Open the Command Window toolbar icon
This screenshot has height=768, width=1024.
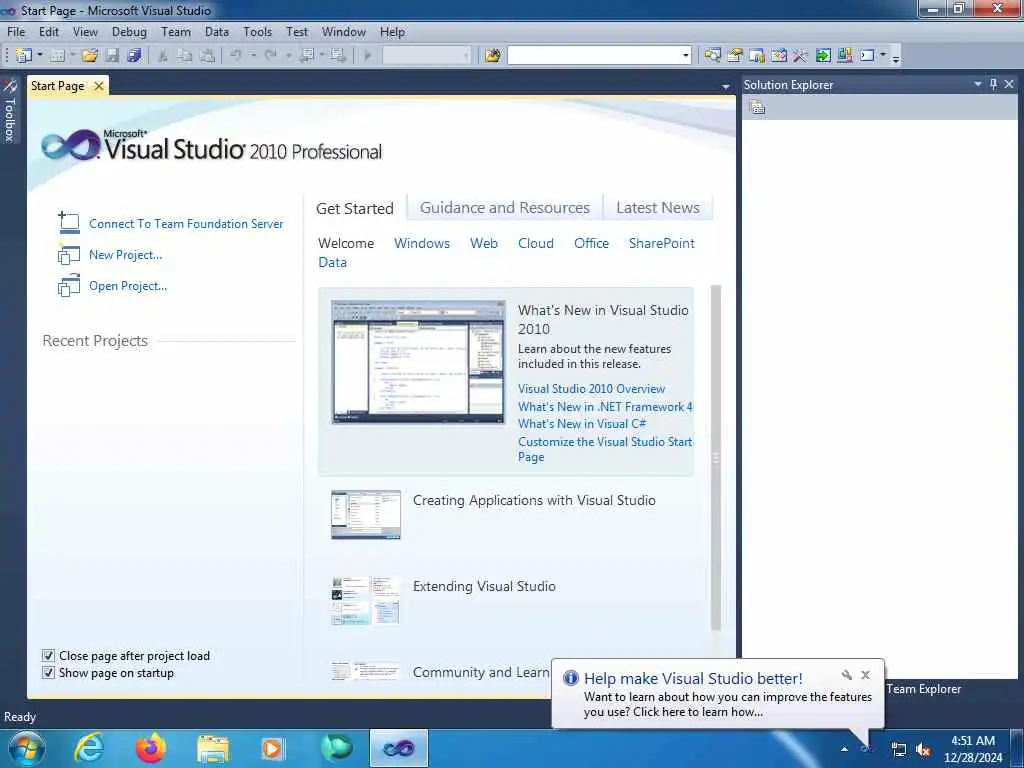867,56
